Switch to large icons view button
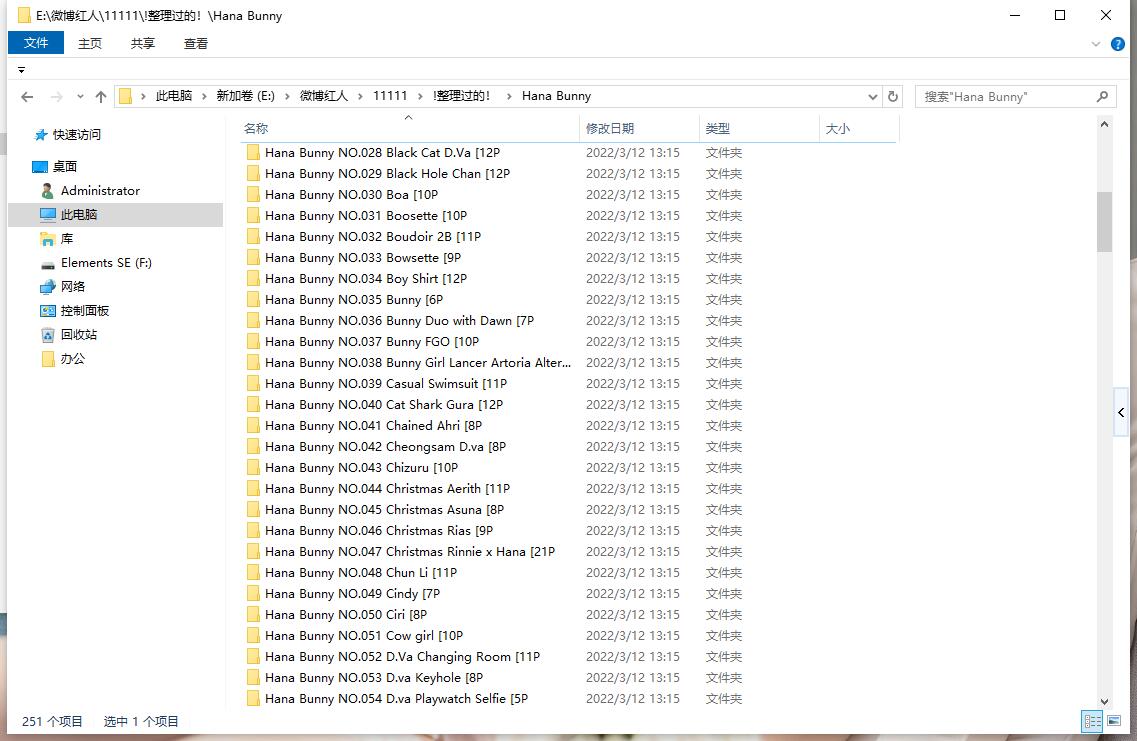The height and width of the screenshot is (741, 1137). tap(1114, 721)
